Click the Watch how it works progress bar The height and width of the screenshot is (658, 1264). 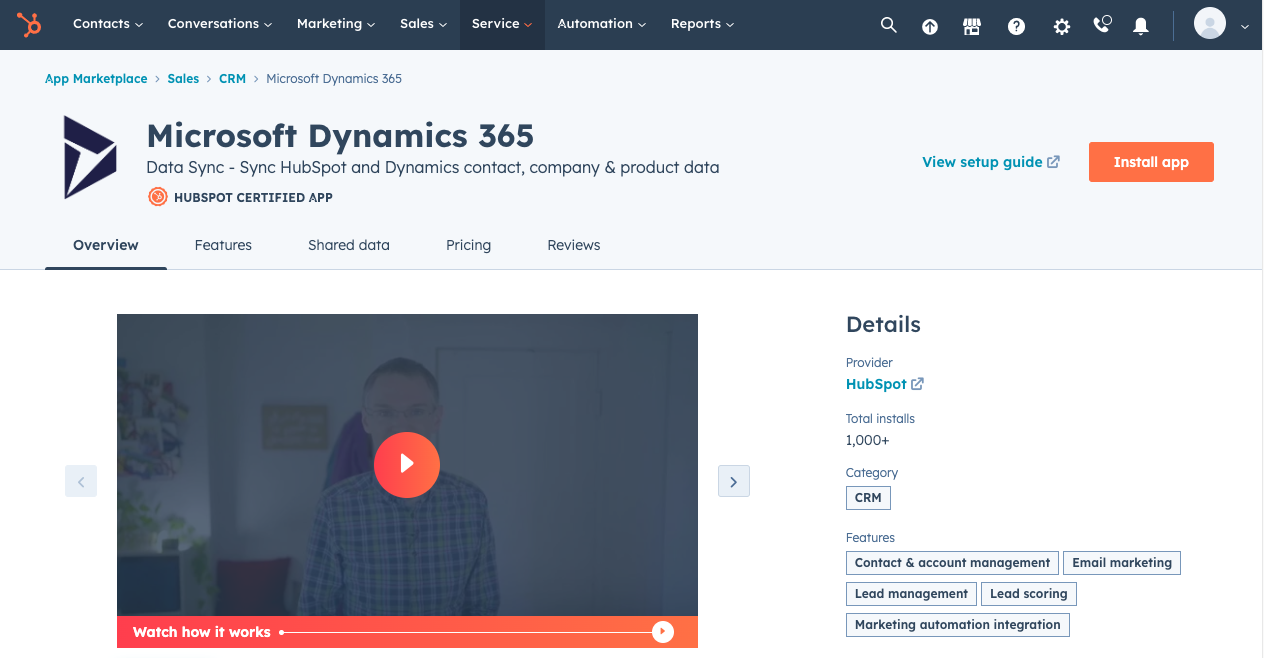pyautogui.click(x=470, y=632)
